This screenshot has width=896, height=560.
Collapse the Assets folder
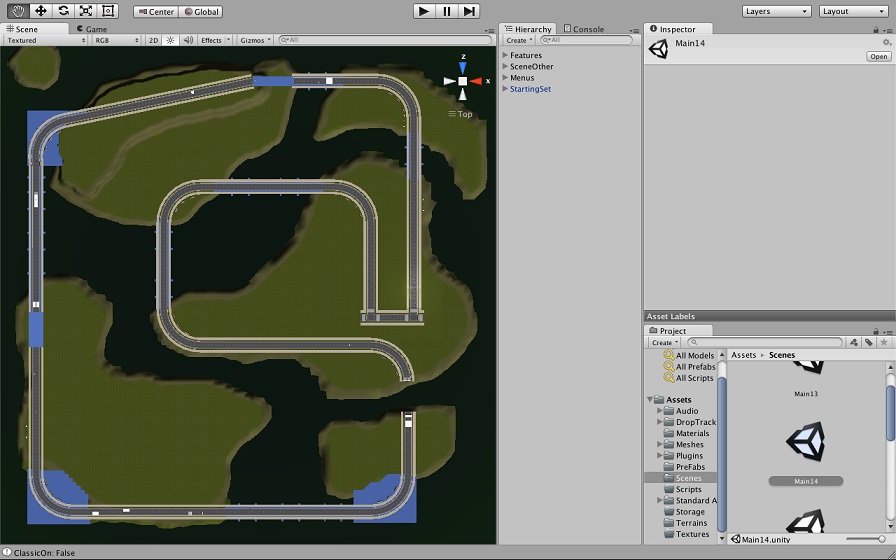tap(650, 399)
